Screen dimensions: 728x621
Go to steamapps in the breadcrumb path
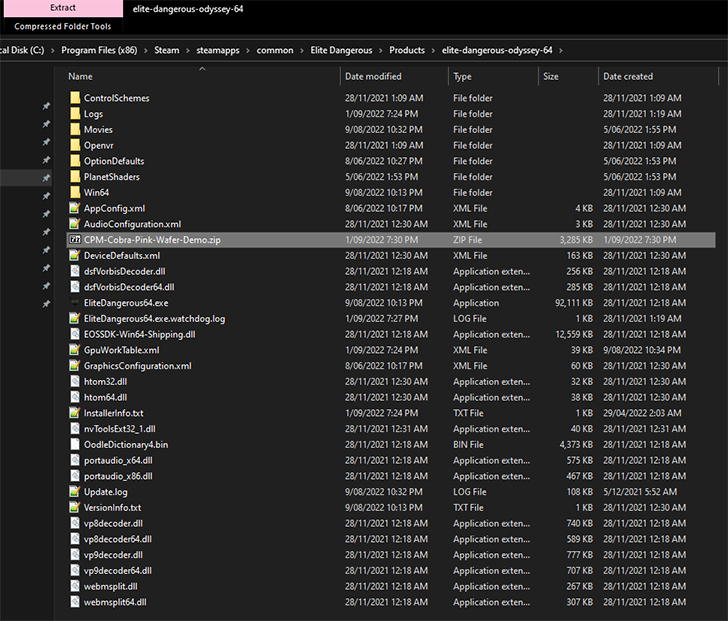(x=218, y=50)
